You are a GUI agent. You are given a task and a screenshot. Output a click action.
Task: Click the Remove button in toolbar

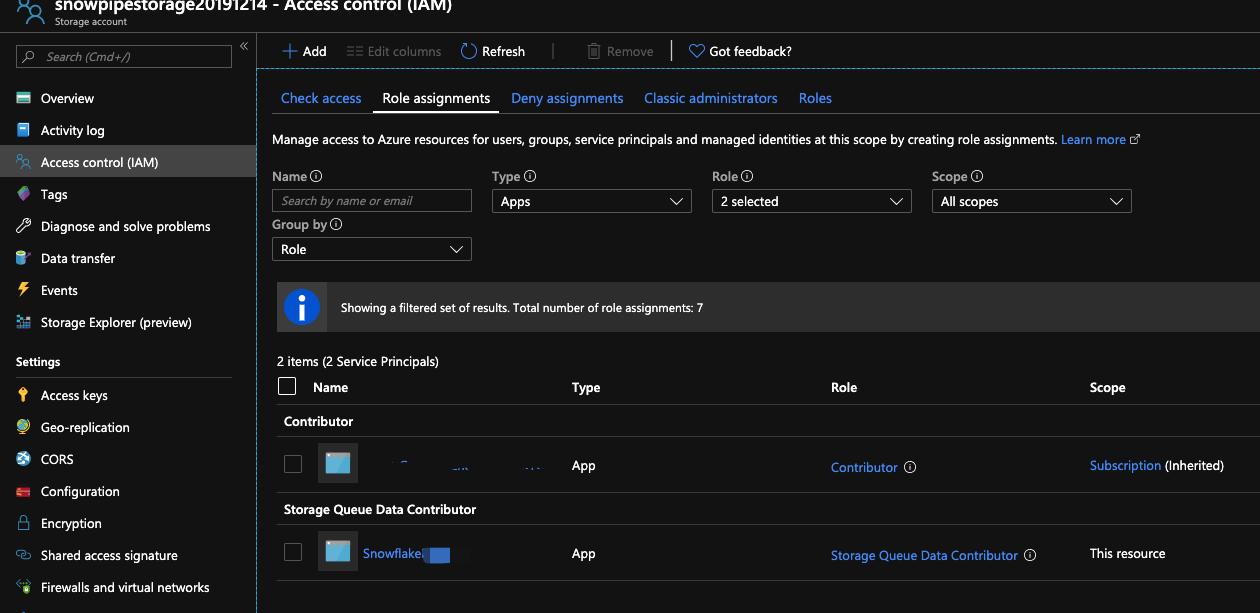620,51
